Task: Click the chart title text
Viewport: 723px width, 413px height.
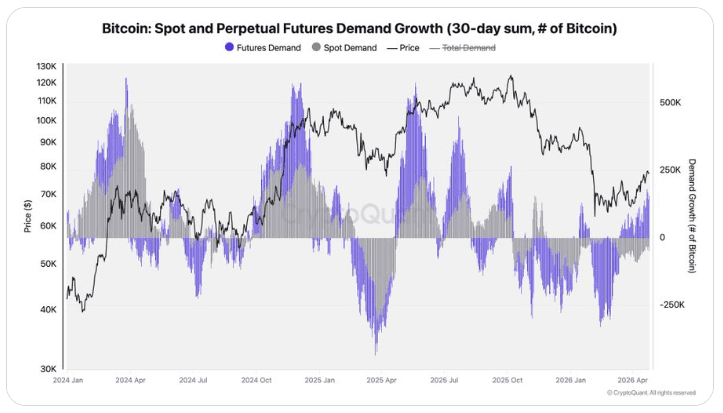Action: 360,27
